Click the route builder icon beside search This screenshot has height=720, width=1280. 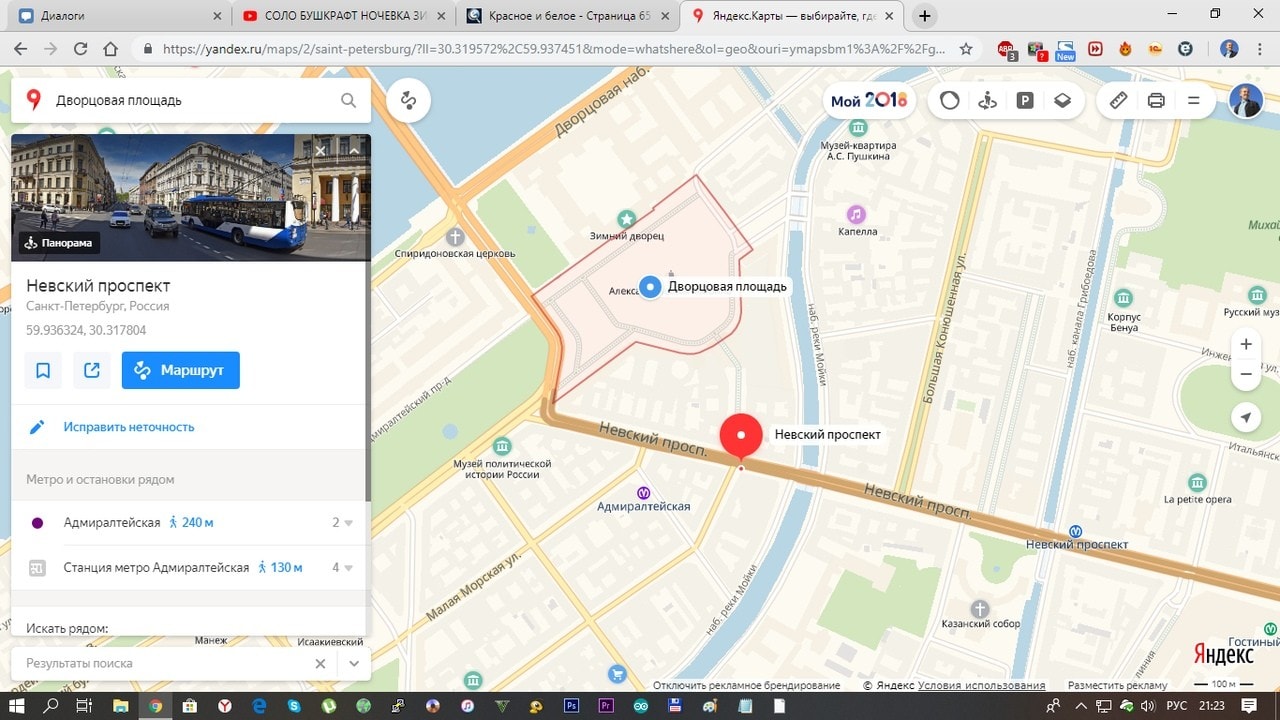tap(408, 100)
